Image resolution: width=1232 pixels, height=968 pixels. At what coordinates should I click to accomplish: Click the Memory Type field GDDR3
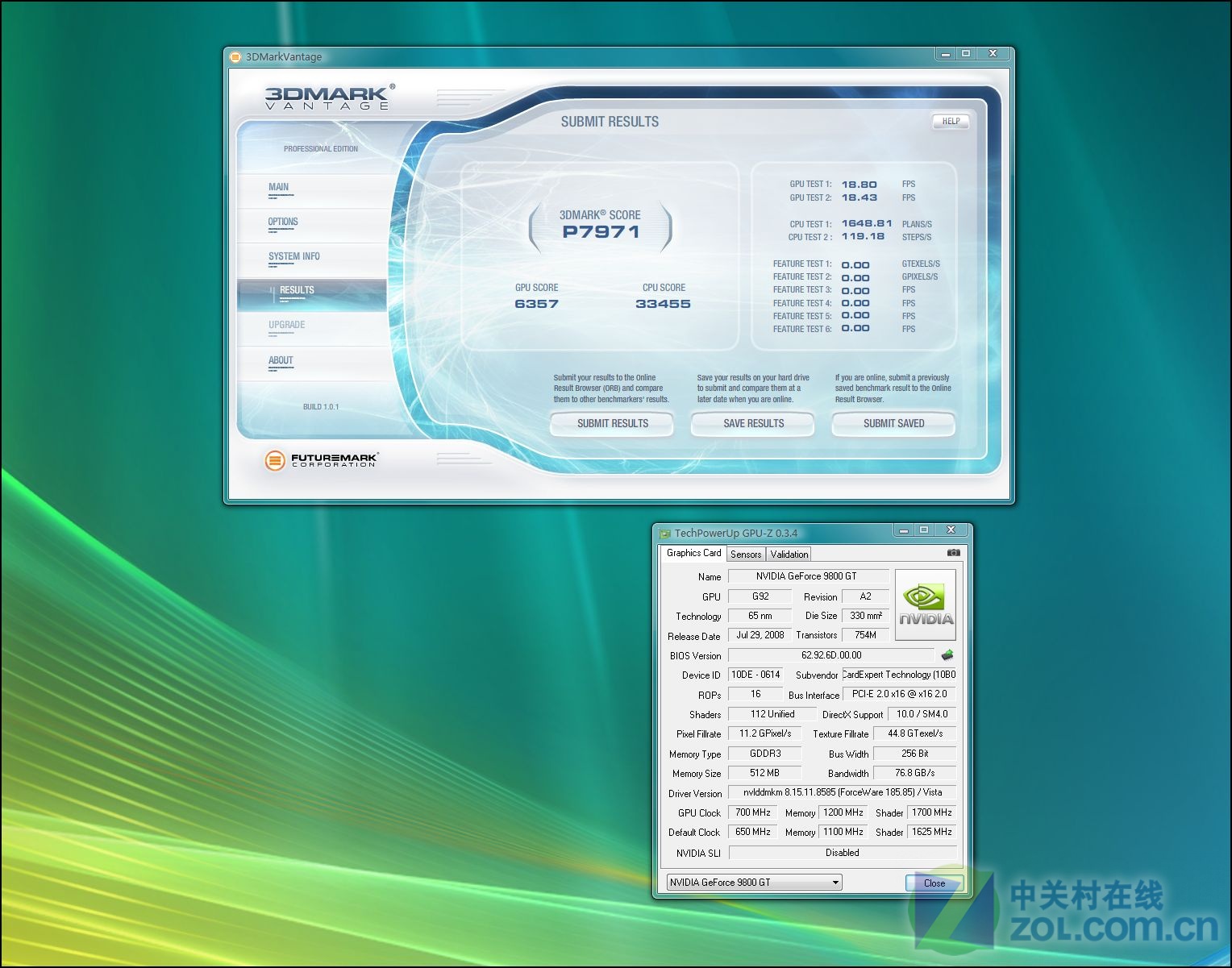click(764, 754)
